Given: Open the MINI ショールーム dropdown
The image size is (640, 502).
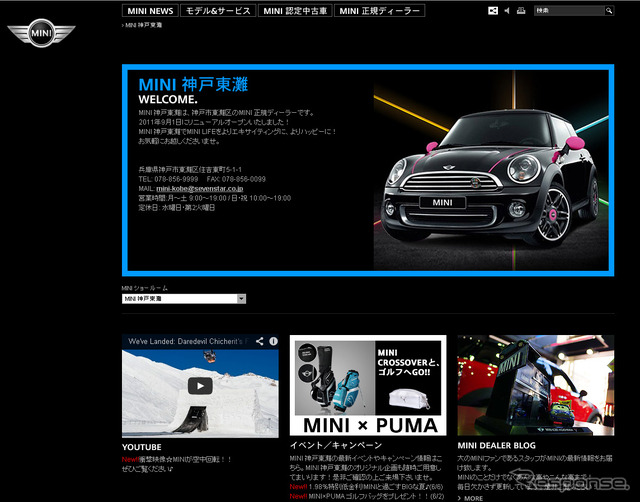Looking at the screenshot, I should [184, 299].
